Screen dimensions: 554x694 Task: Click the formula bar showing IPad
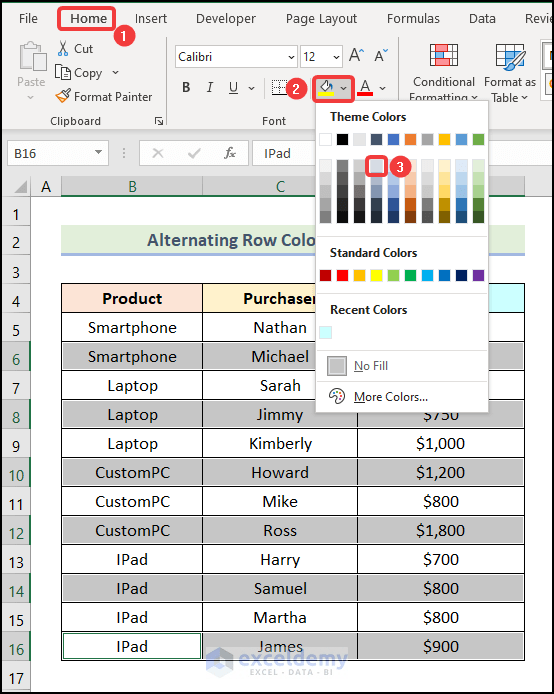(284, 153)
